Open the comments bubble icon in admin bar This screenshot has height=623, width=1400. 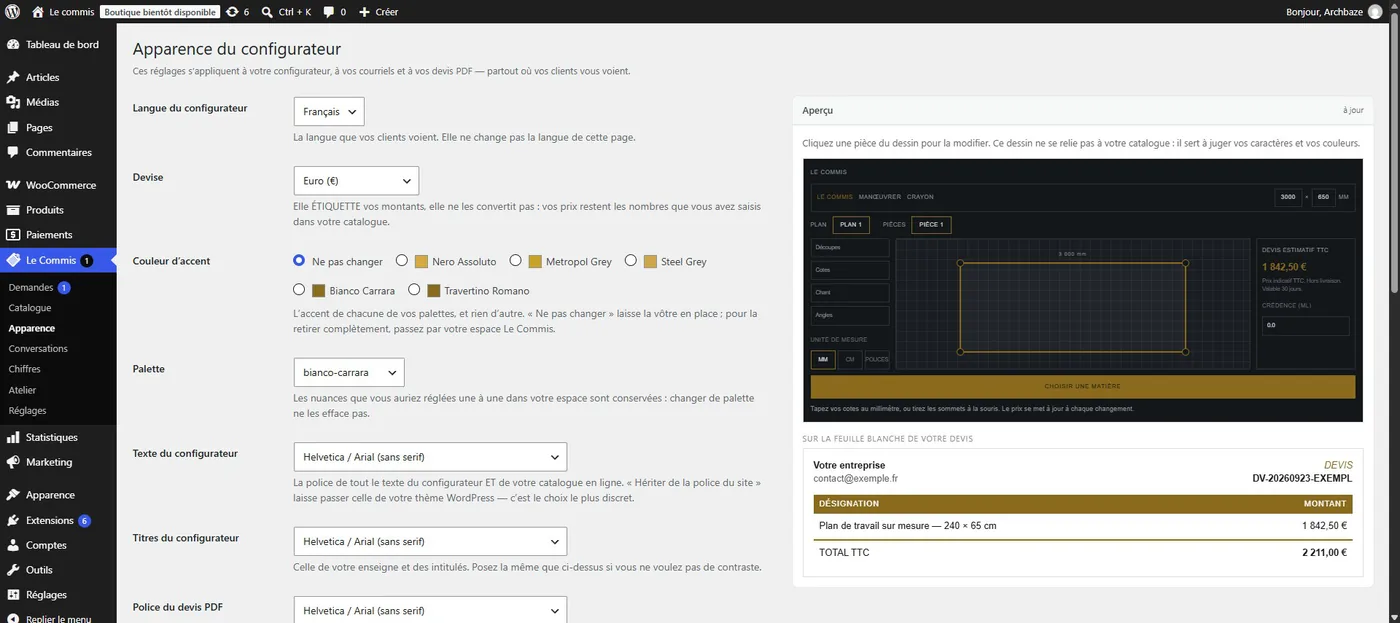[x=328, y=12]
